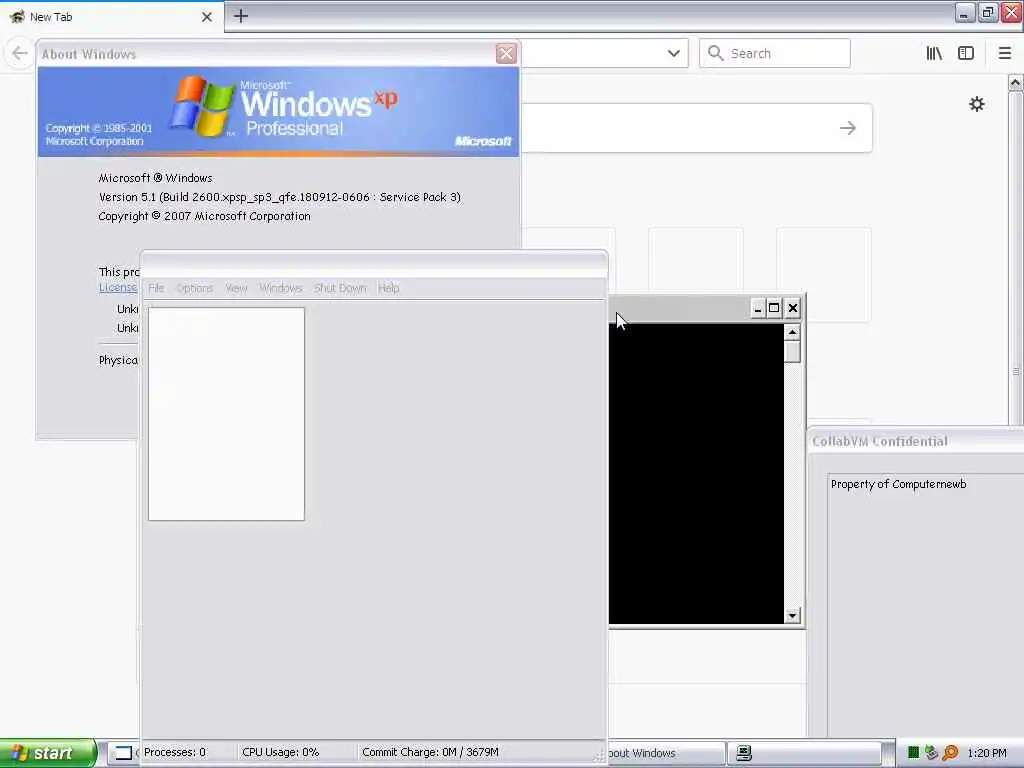Click the green square tray icon
The height and width of the screenshot is (768, 1024).
[x=914, y=753]
